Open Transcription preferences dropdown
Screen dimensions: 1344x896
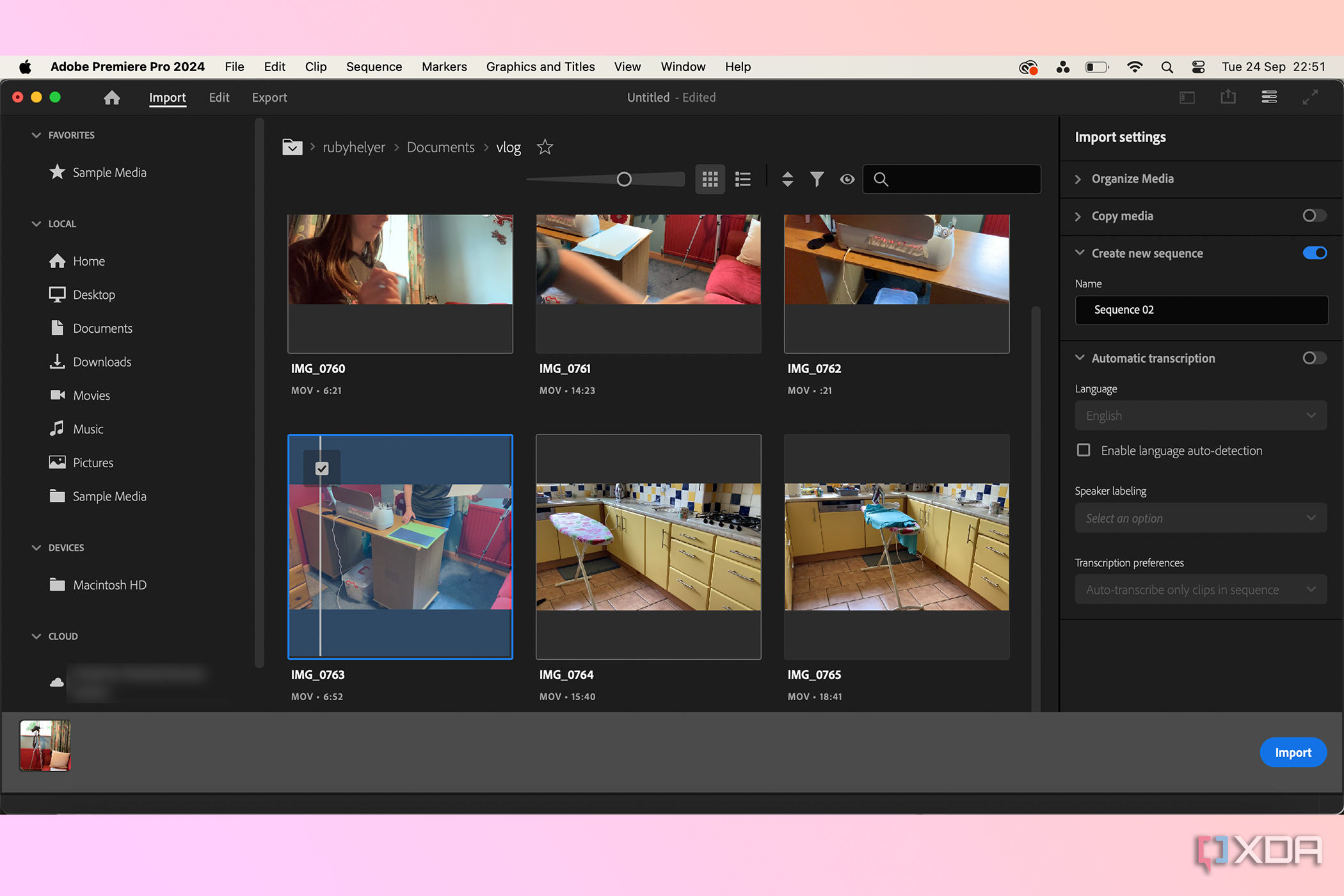(x=1201, y=589)
